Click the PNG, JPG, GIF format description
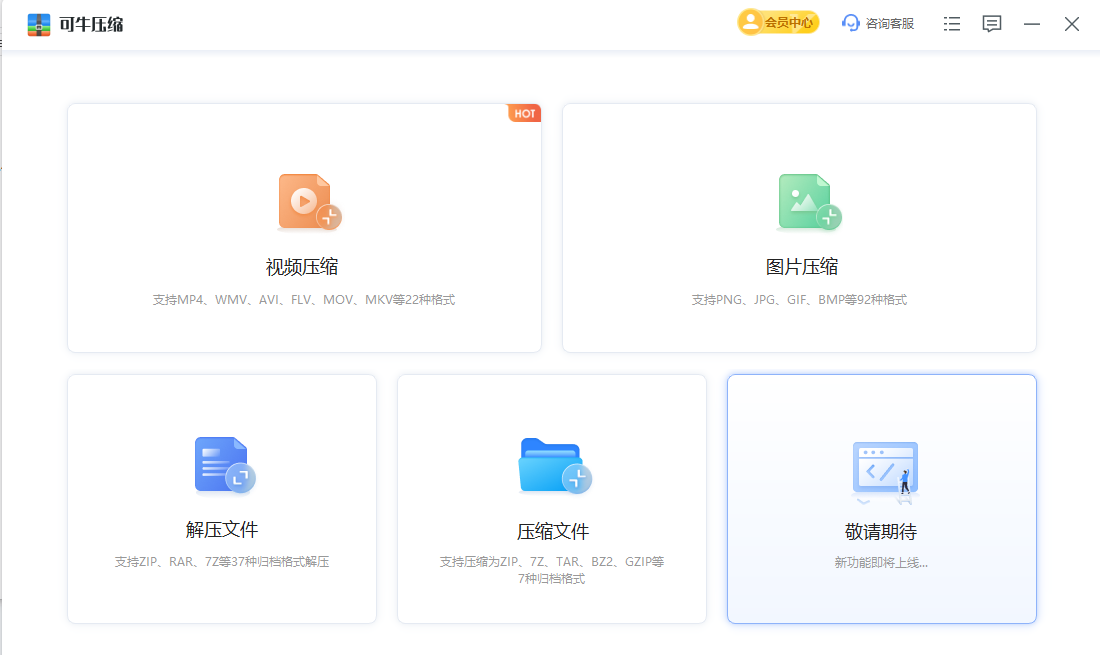 799,300
